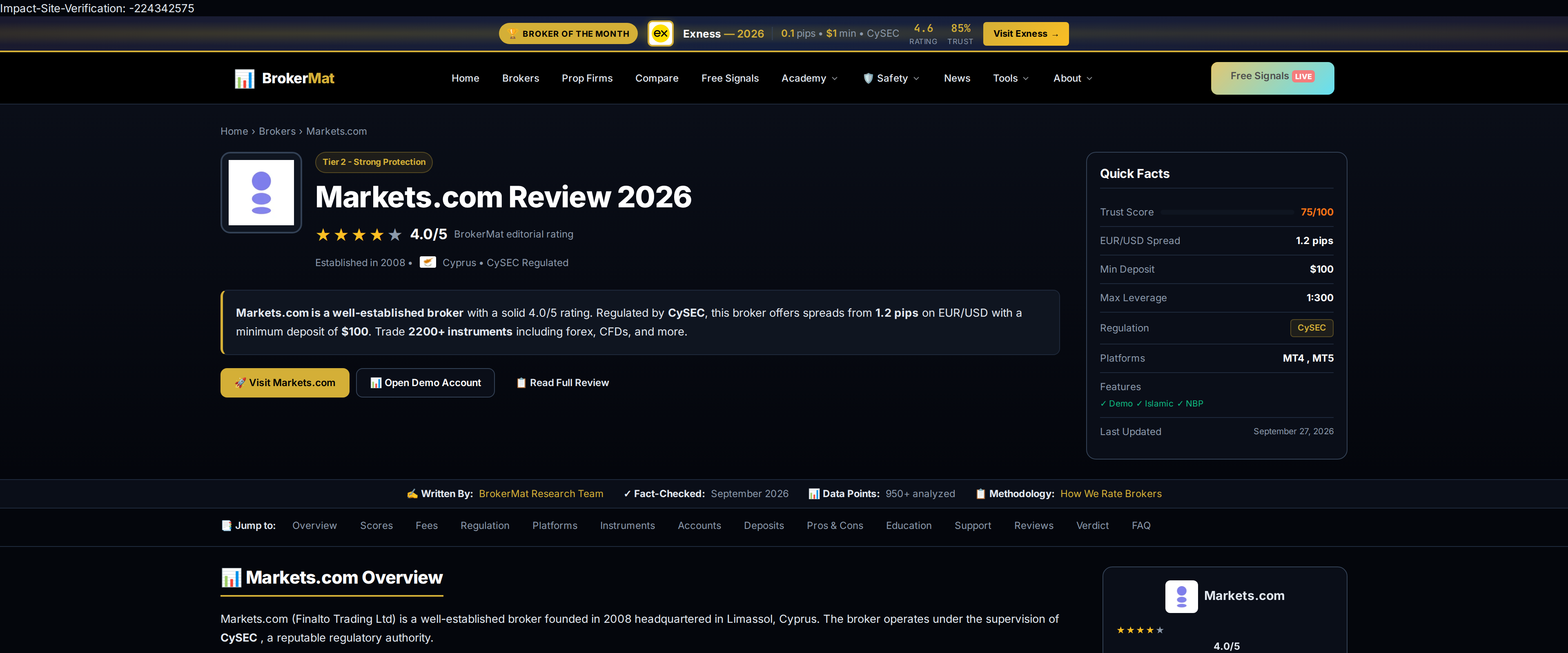This screenshot has height=653, width=1568.
Task: Jump to the Regulation section
Action: [x=485, y=525]
